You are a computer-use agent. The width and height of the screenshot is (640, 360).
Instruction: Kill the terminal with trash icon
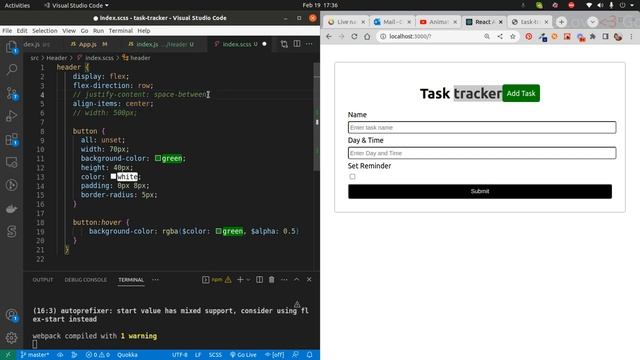[271, 280]
